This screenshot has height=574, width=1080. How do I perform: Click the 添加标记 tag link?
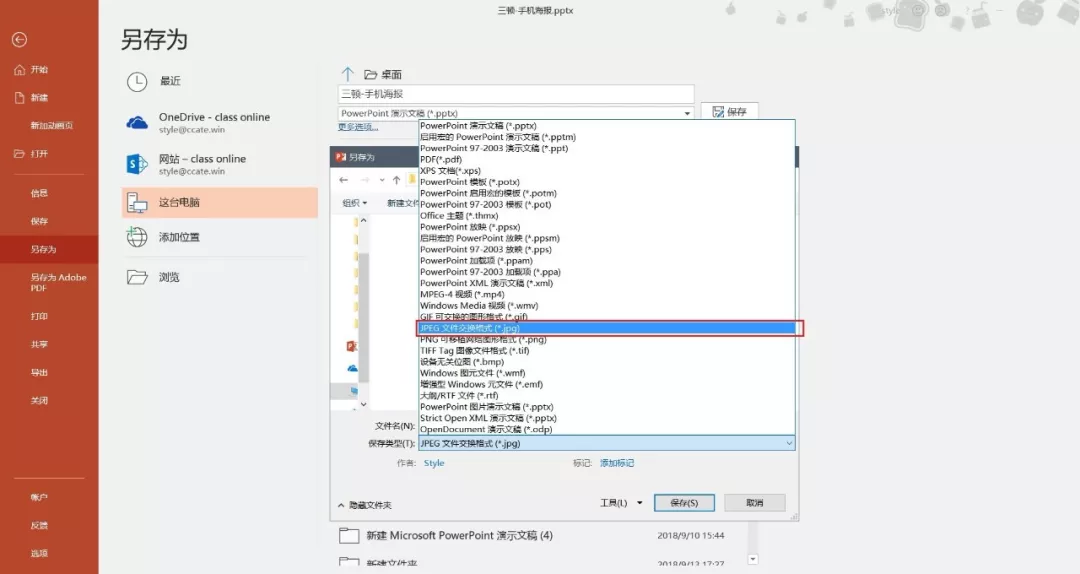point(617,463)
